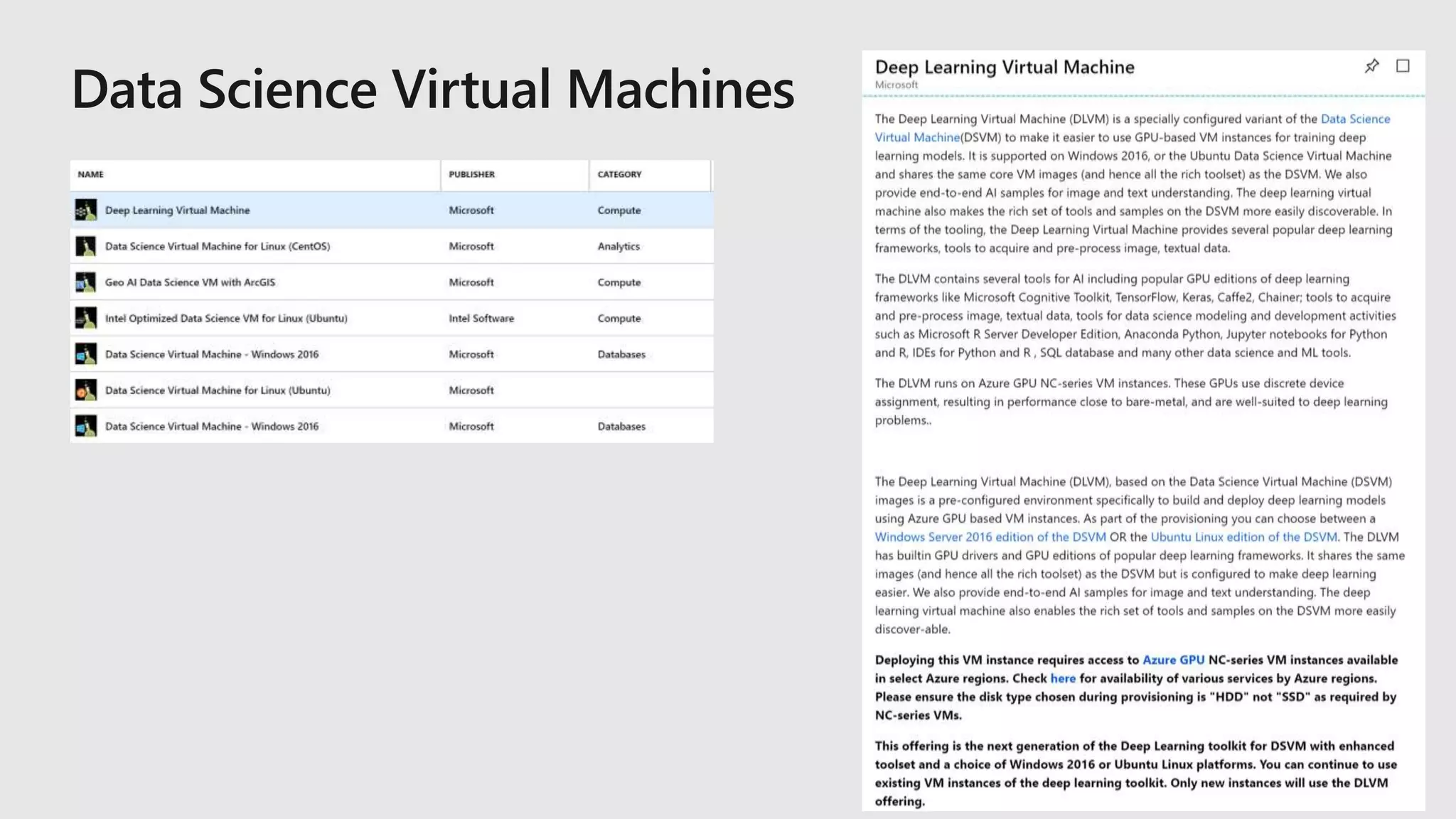Click the icon for Data Science VM CentOS
1456x819 pixels.
point(86,246)
